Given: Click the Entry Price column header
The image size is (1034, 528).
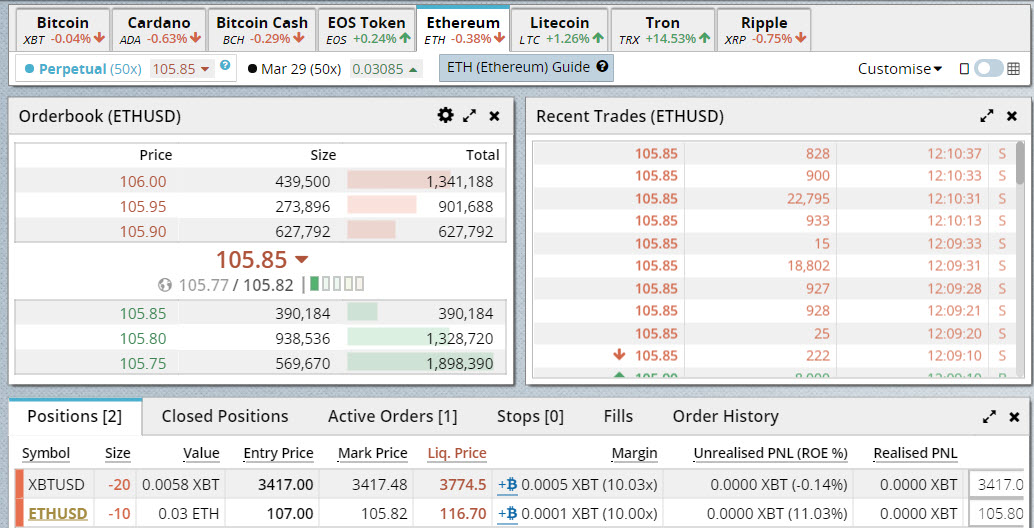Looking at the screenshot, I should click(x=278, y=453).
